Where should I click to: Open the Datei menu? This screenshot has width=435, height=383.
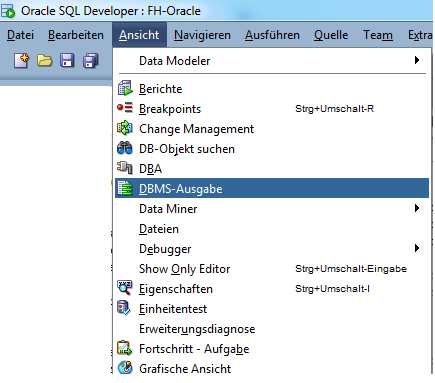pyautogui.click(x=20, y=35)
